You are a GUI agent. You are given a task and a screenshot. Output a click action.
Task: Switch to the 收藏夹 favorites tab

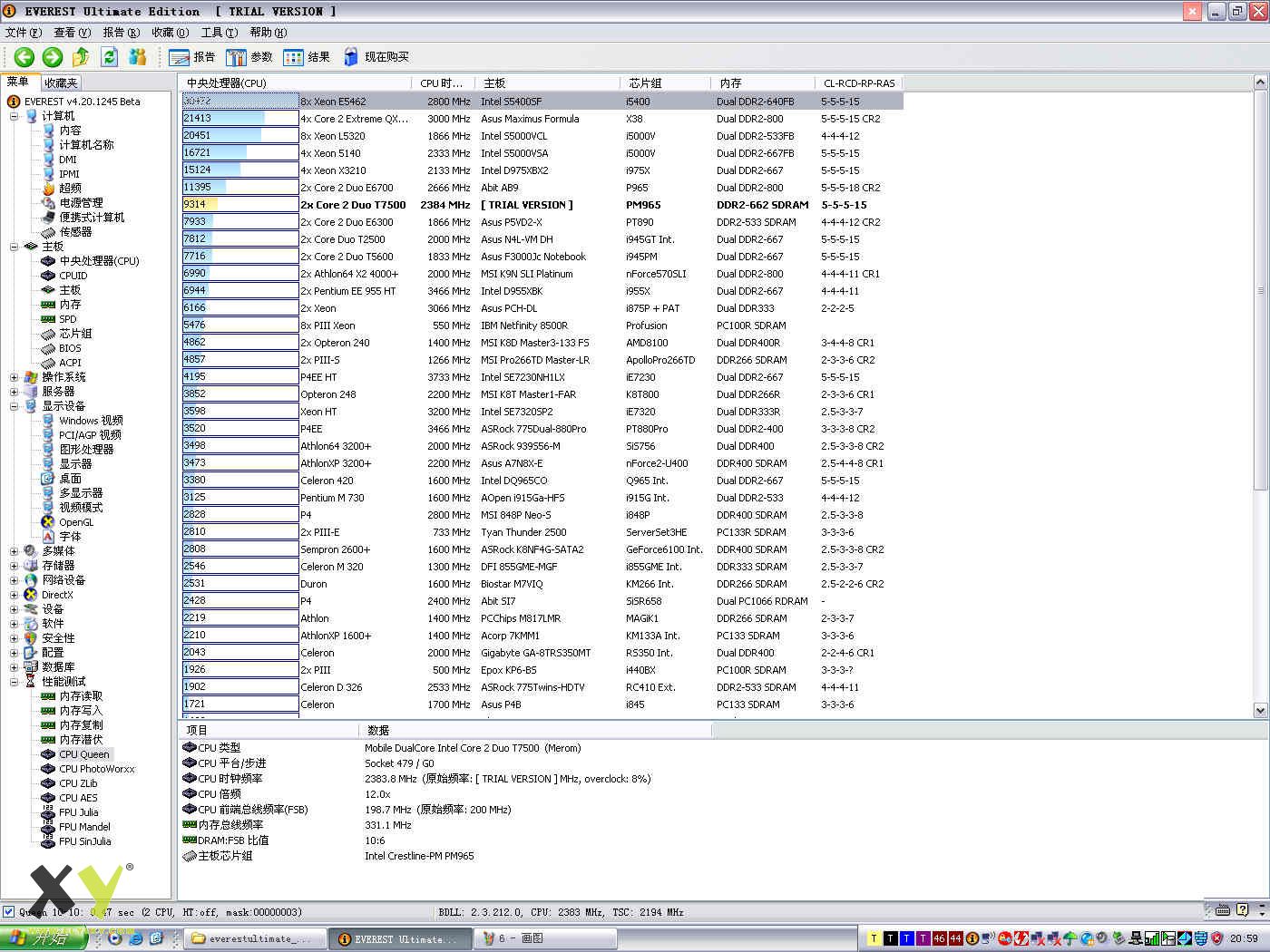(x=61, y=83)
